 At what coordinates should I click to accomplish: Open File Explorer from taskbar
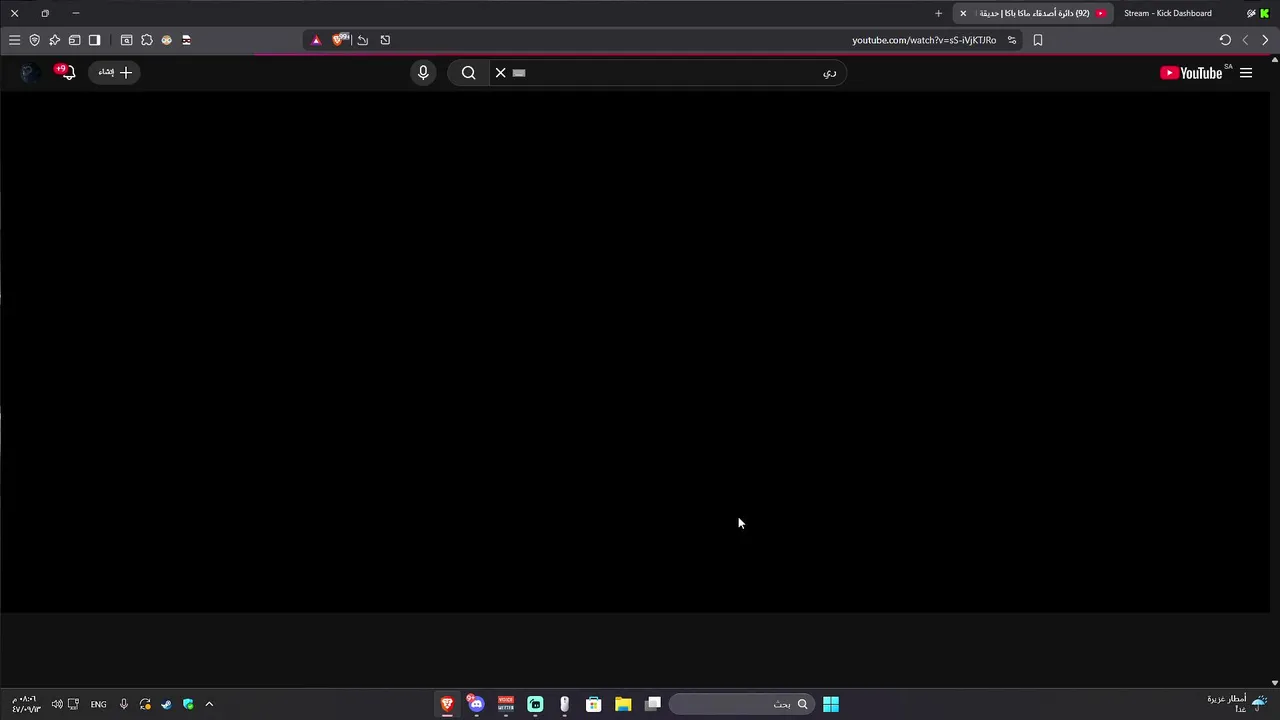click(623, 704)
